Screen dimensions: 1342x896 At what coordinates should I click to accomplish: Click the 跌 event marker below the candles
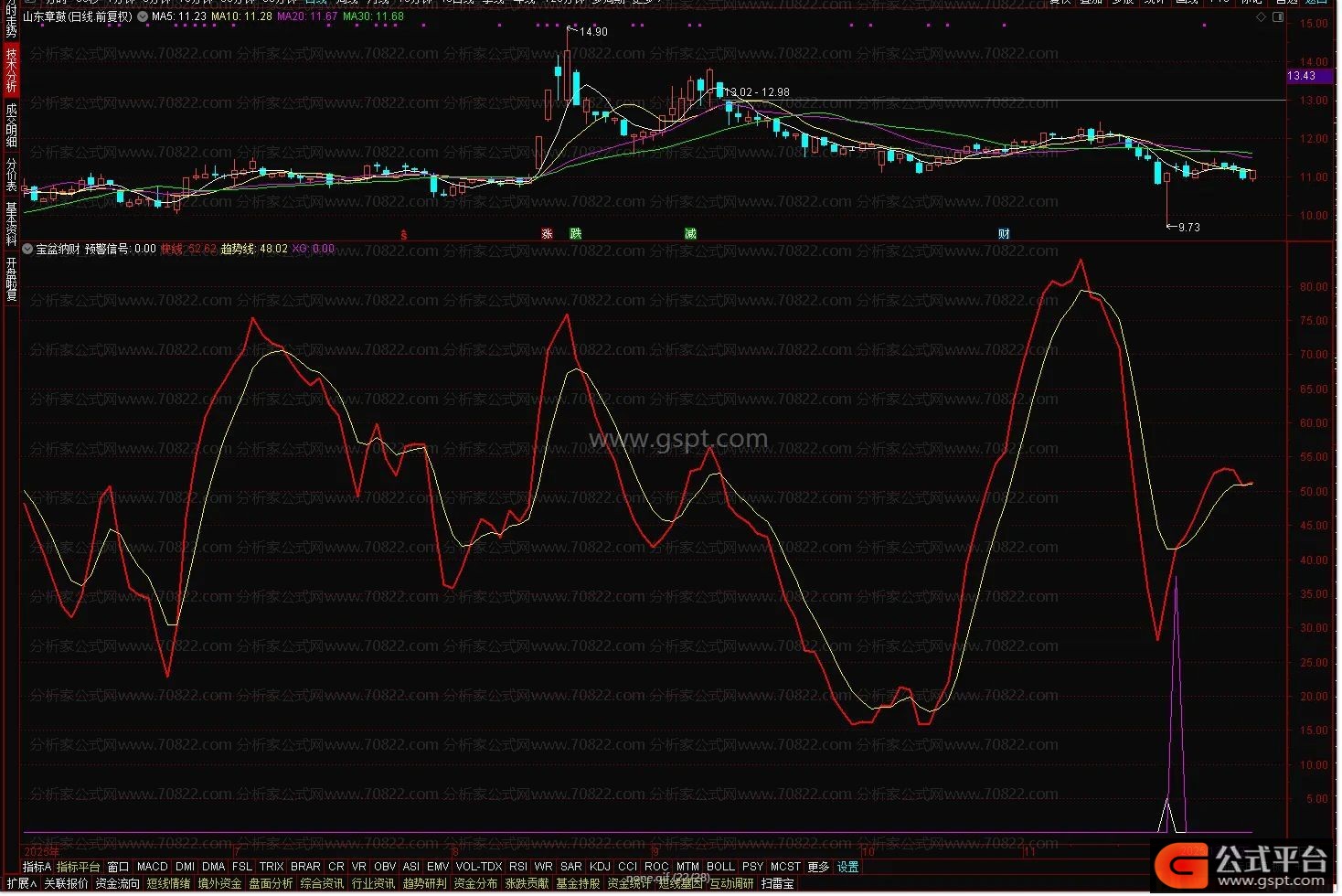pyautogui.click(x=575, y=234)
